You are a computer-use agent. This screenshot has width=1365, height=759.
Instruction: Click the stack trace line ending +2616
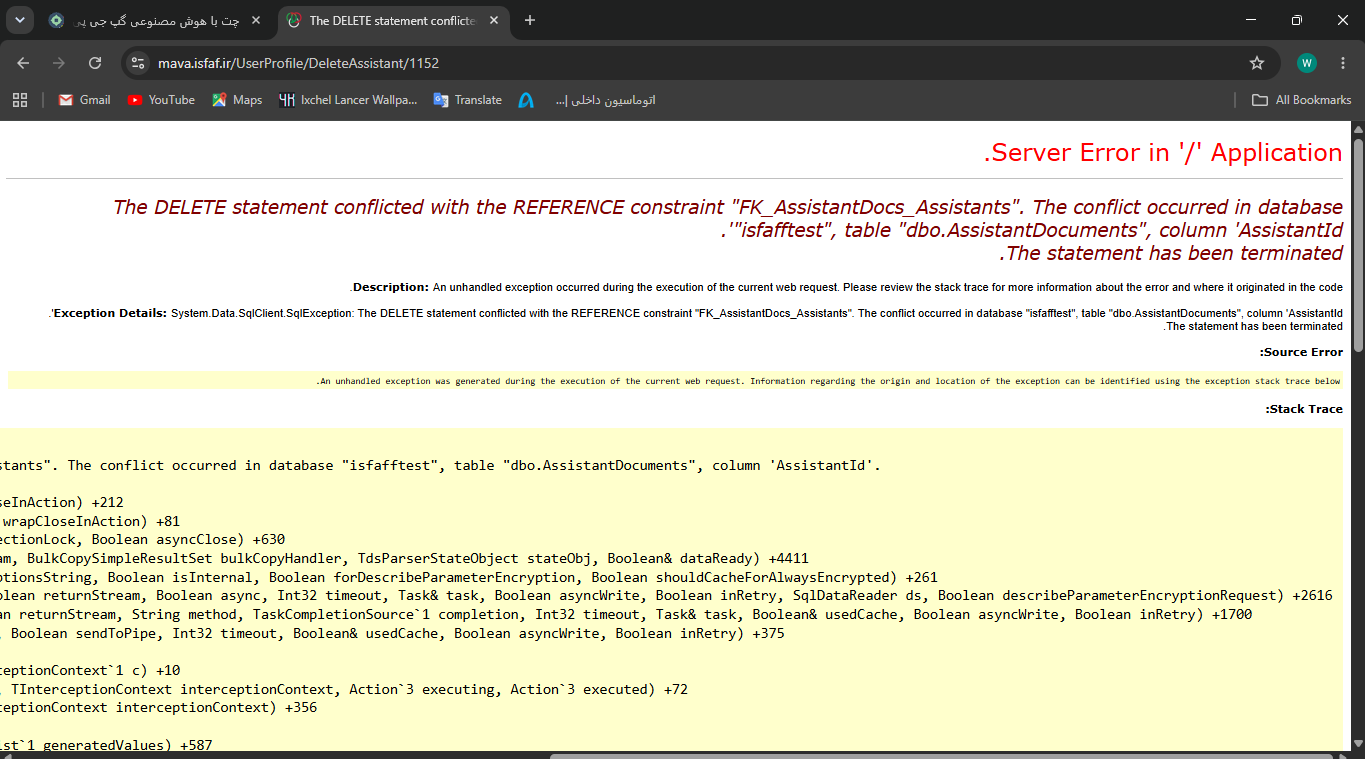coord(666,595)
